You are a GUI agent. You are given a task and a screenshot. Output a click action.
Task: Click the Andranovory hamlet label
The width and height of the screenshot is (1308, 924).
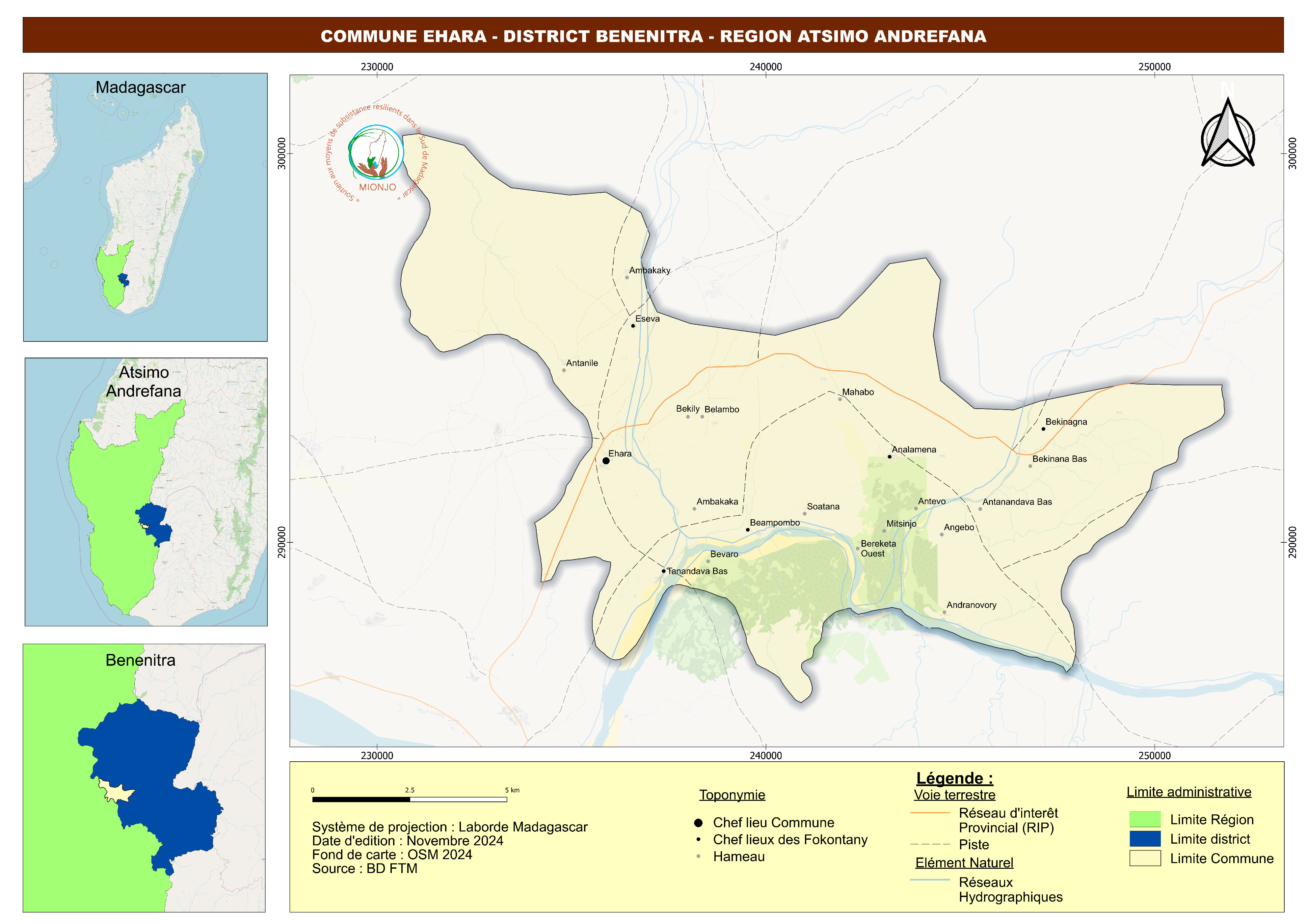tap(971, 605)
